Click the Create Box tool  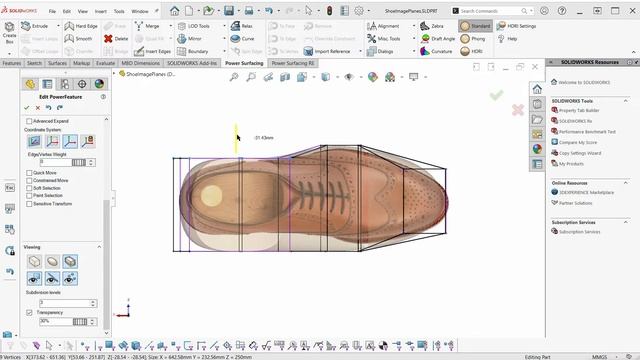pyautogui.click(x=9, y=33)
